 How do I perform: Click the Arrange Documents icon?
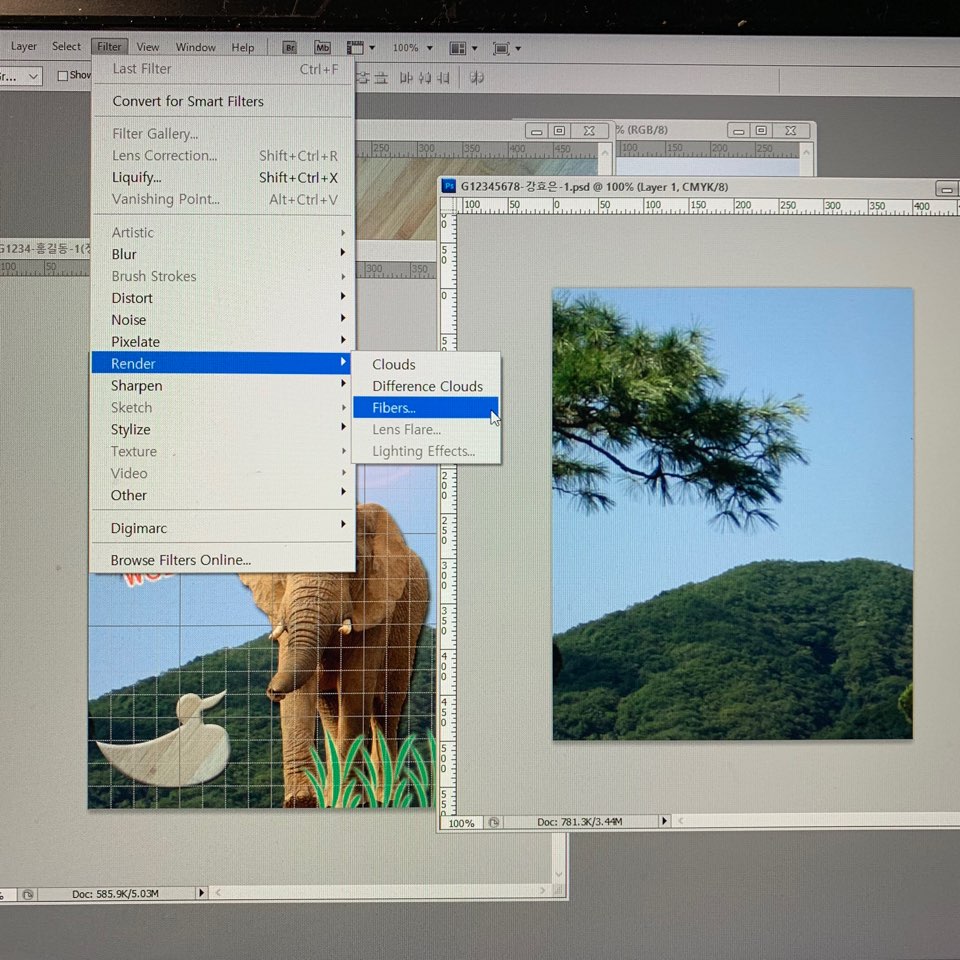(x=458, y=47)
